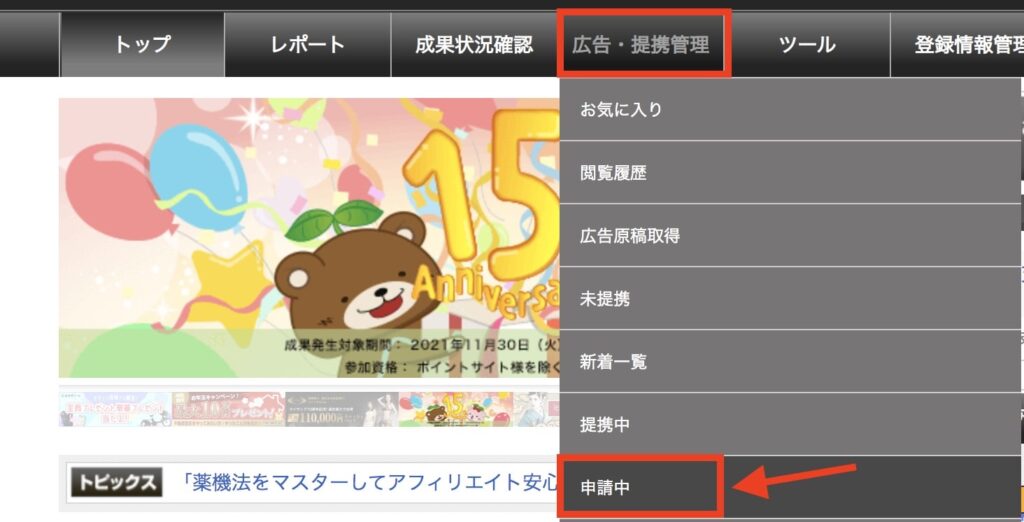
Task: Select 未提携 from the dropdown
Action: coord(790,299)
